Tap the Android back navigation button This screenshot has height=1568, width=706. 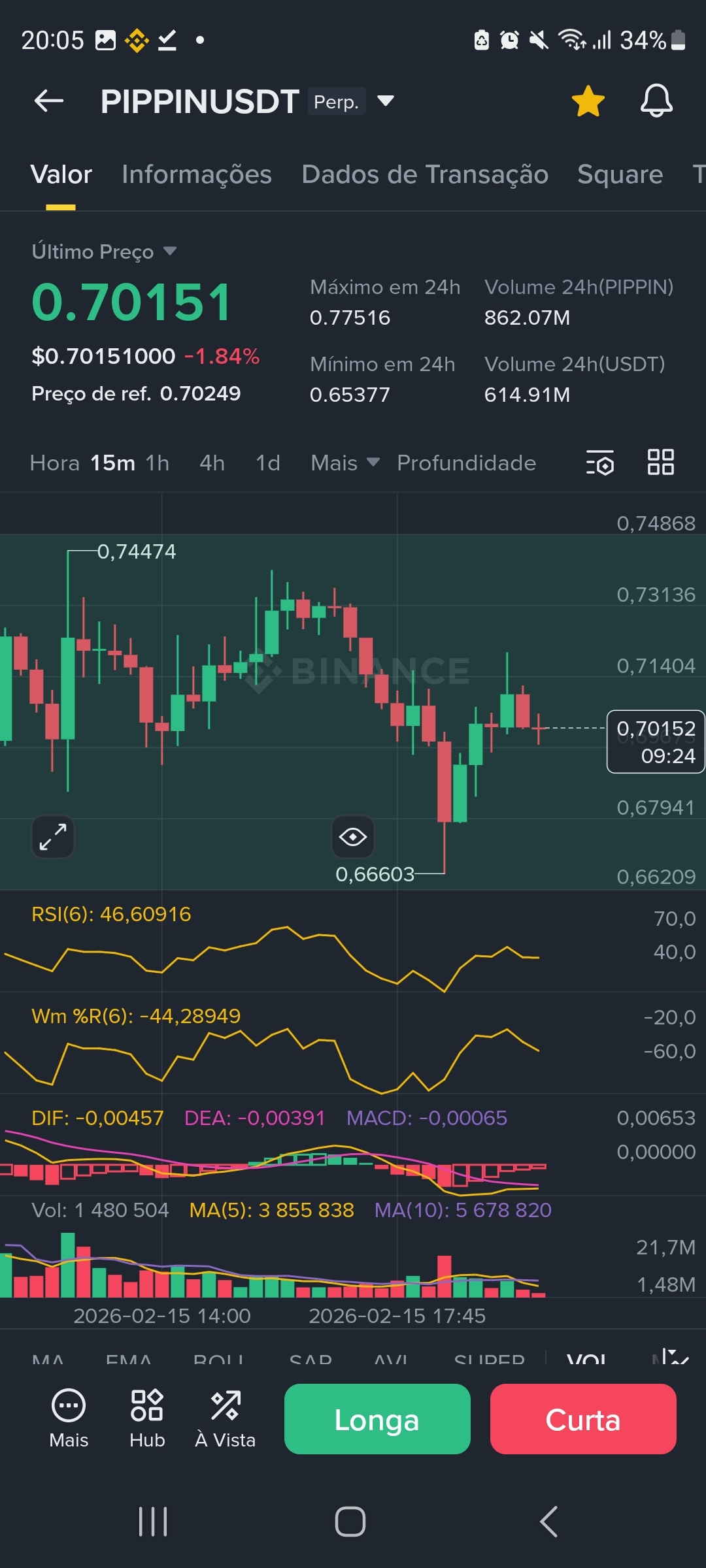pos(549,1522)
